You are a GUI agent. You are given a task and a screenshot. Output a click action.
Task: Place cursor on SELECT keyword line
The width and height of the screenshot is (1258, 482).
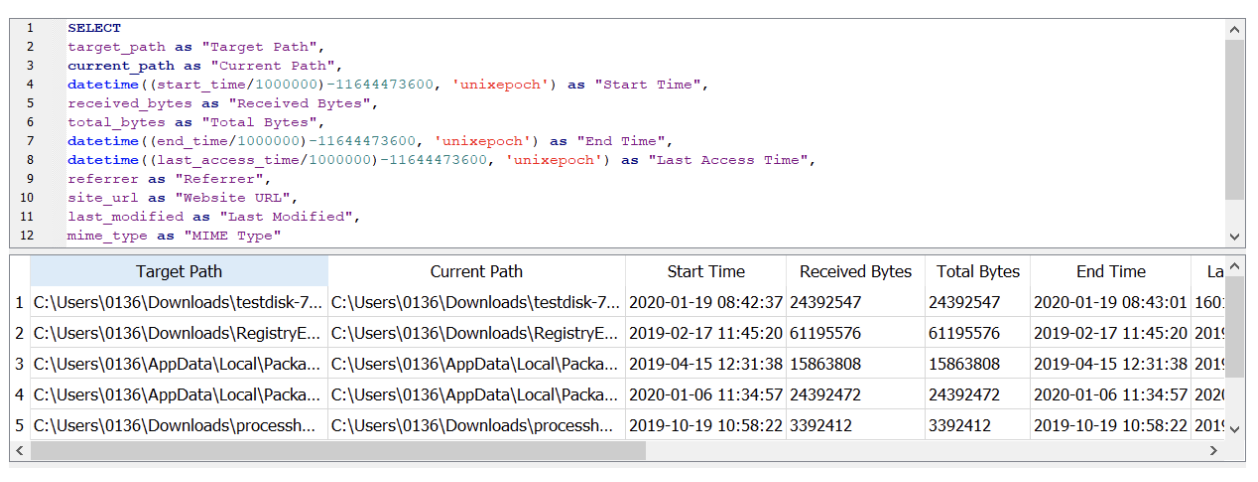(94, 28)
